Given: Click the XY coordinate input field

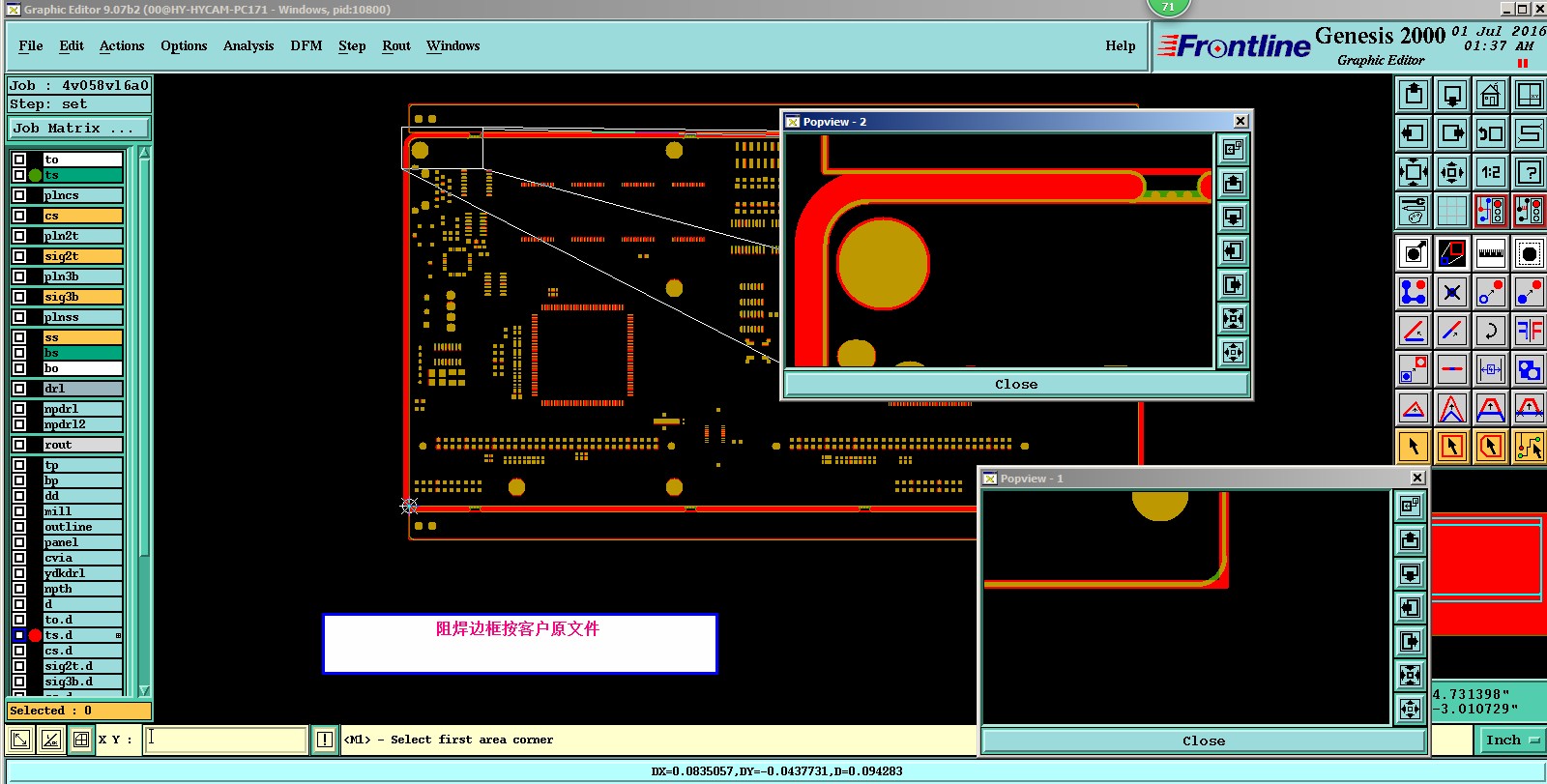Looking at the screenshot, I should point(226,740).
